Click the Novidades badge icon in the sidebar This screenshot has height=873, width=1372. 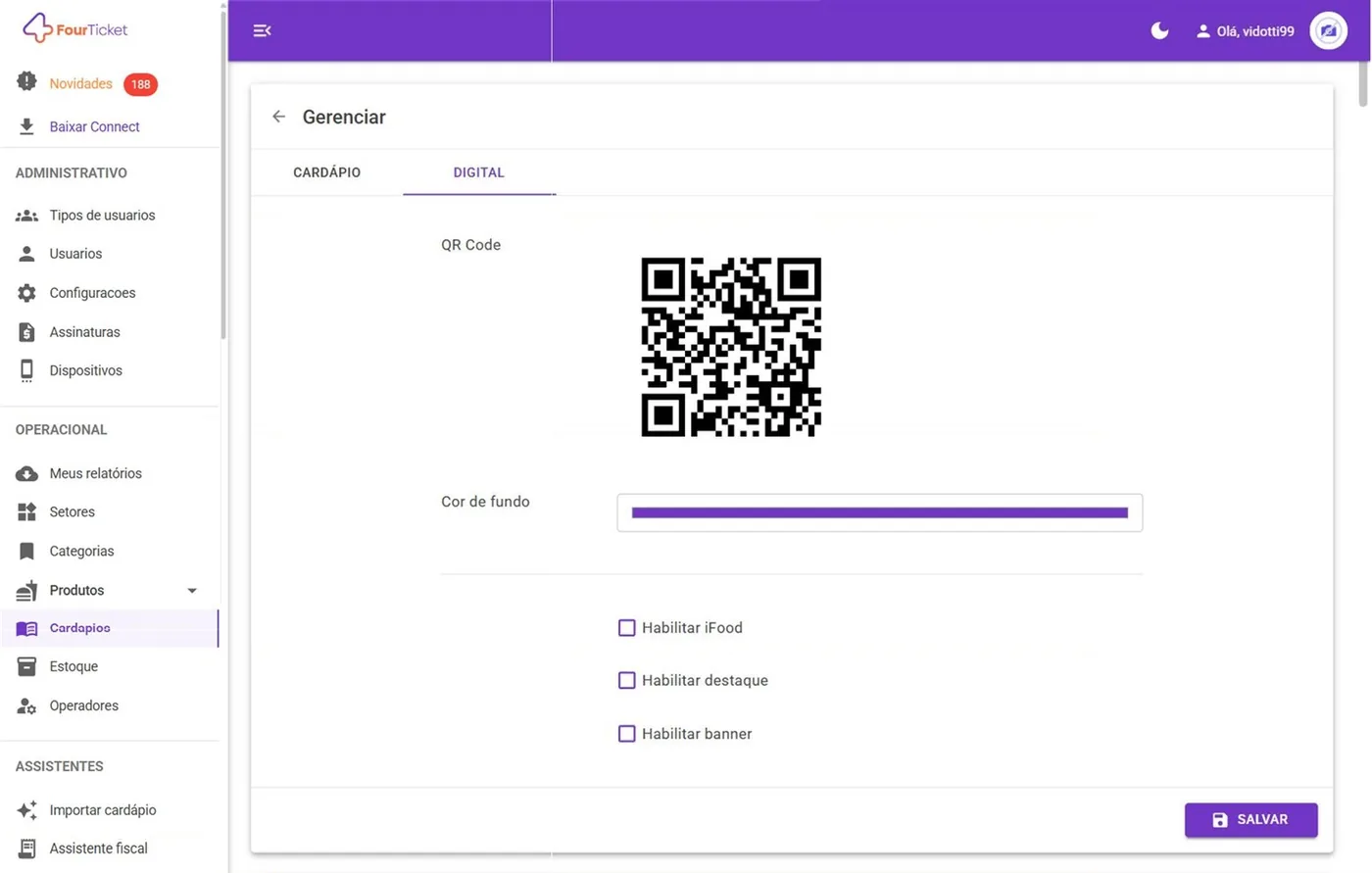click(26, 82)
